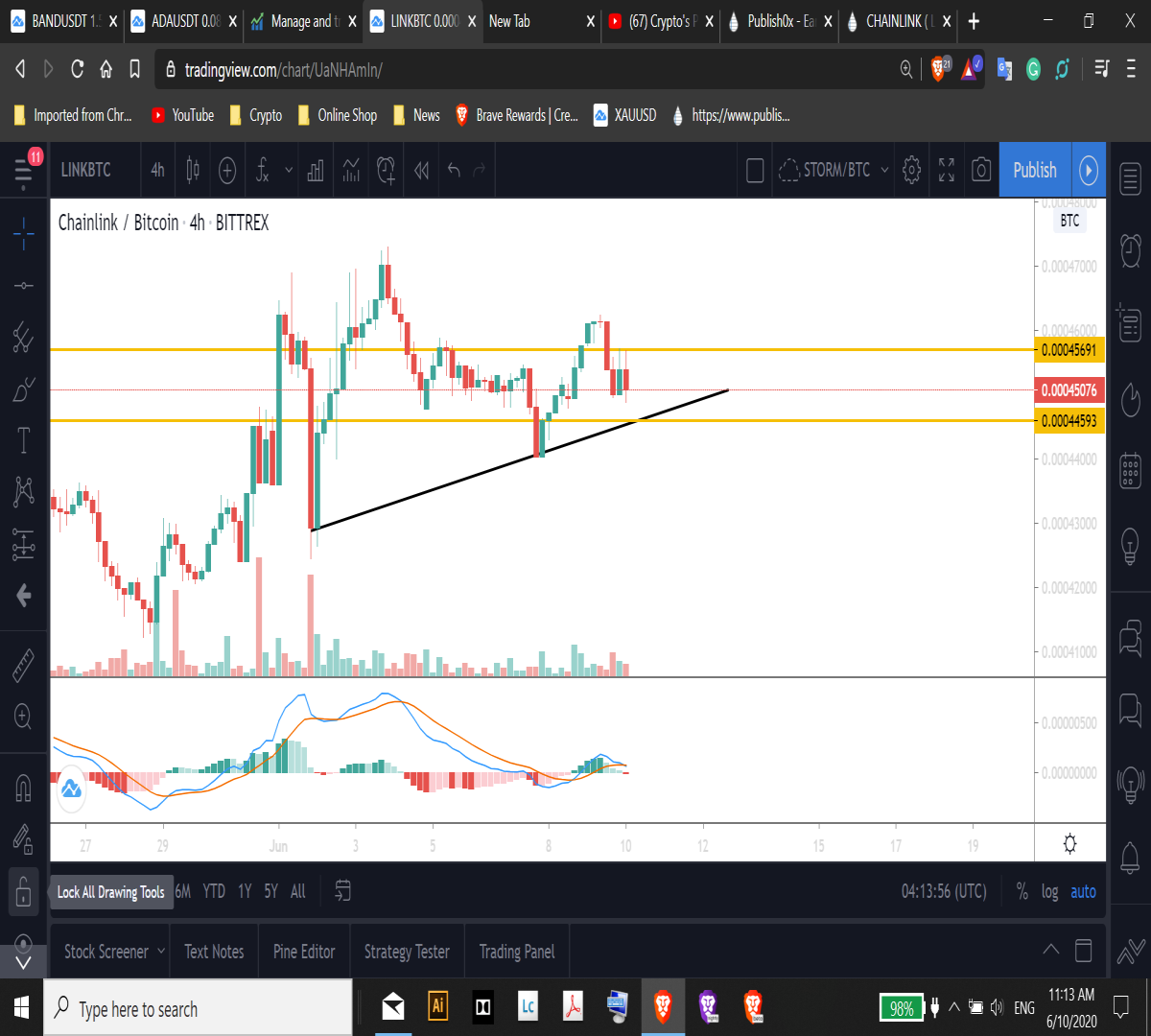This screenshot has width=1151, height=1036.
Task: Activate the zoom in tool
Action: (x=24, y=716)
